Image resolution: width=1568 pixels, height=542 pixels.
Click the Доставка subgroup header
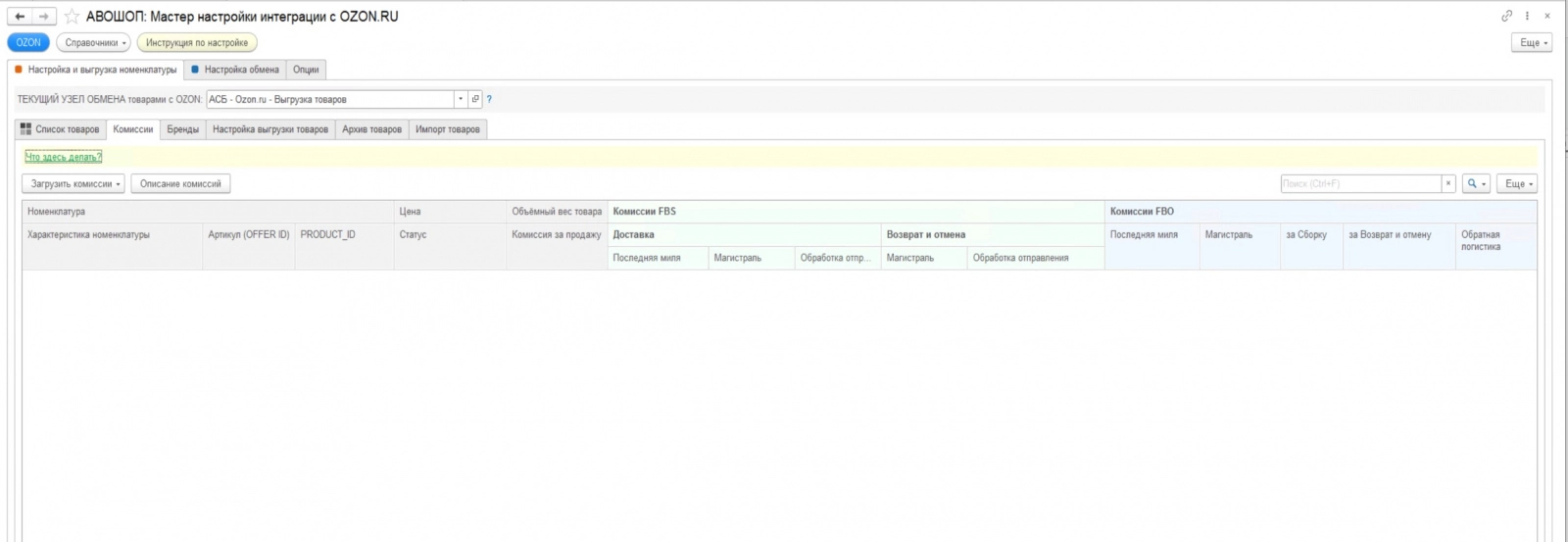click(x=745, y=235)
